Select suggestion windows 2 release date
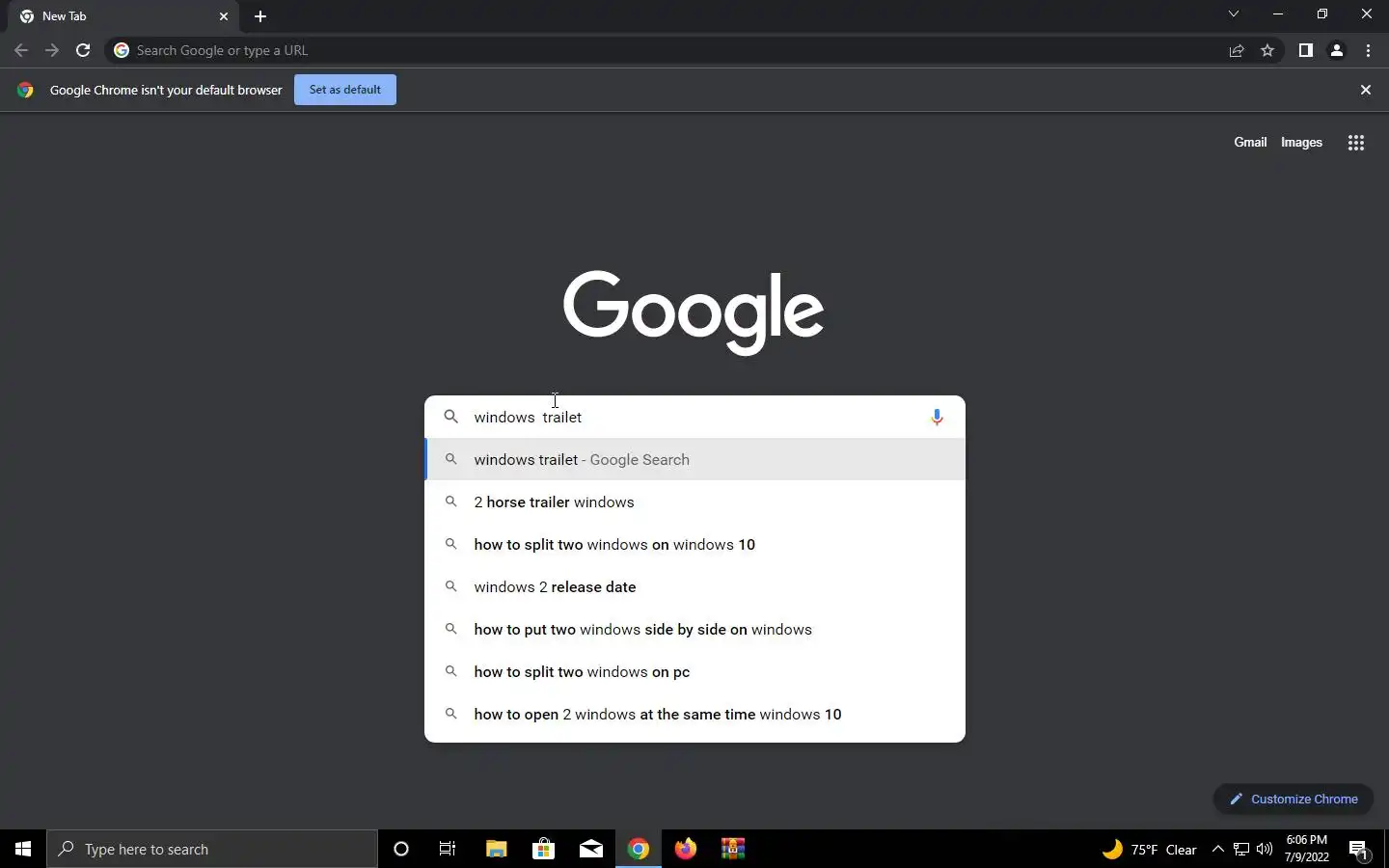The image size is (1389, 868). click(x=694, y=587)
